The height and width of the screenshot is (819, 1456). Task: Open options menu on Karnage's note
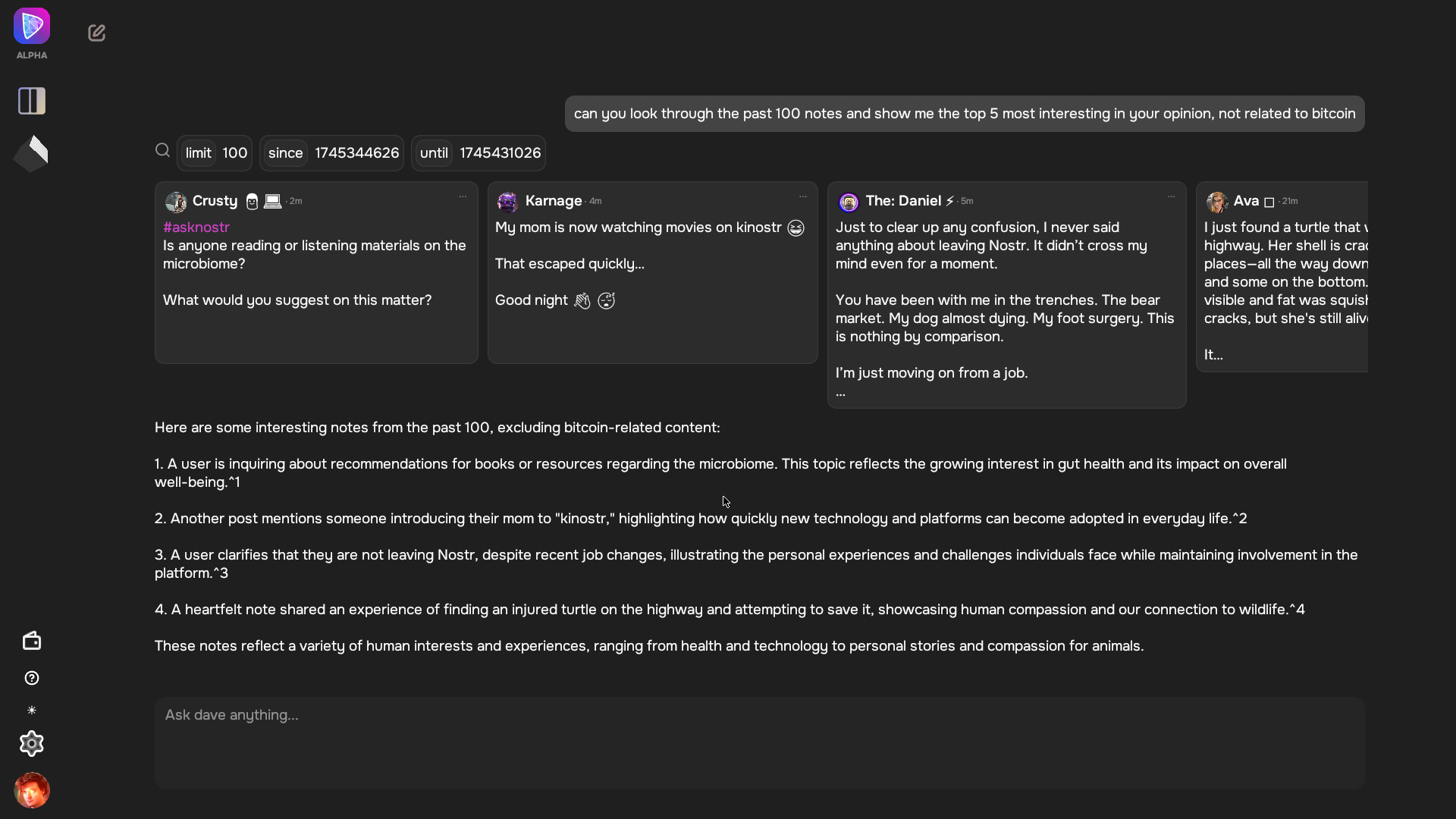(x=803, y=196)
